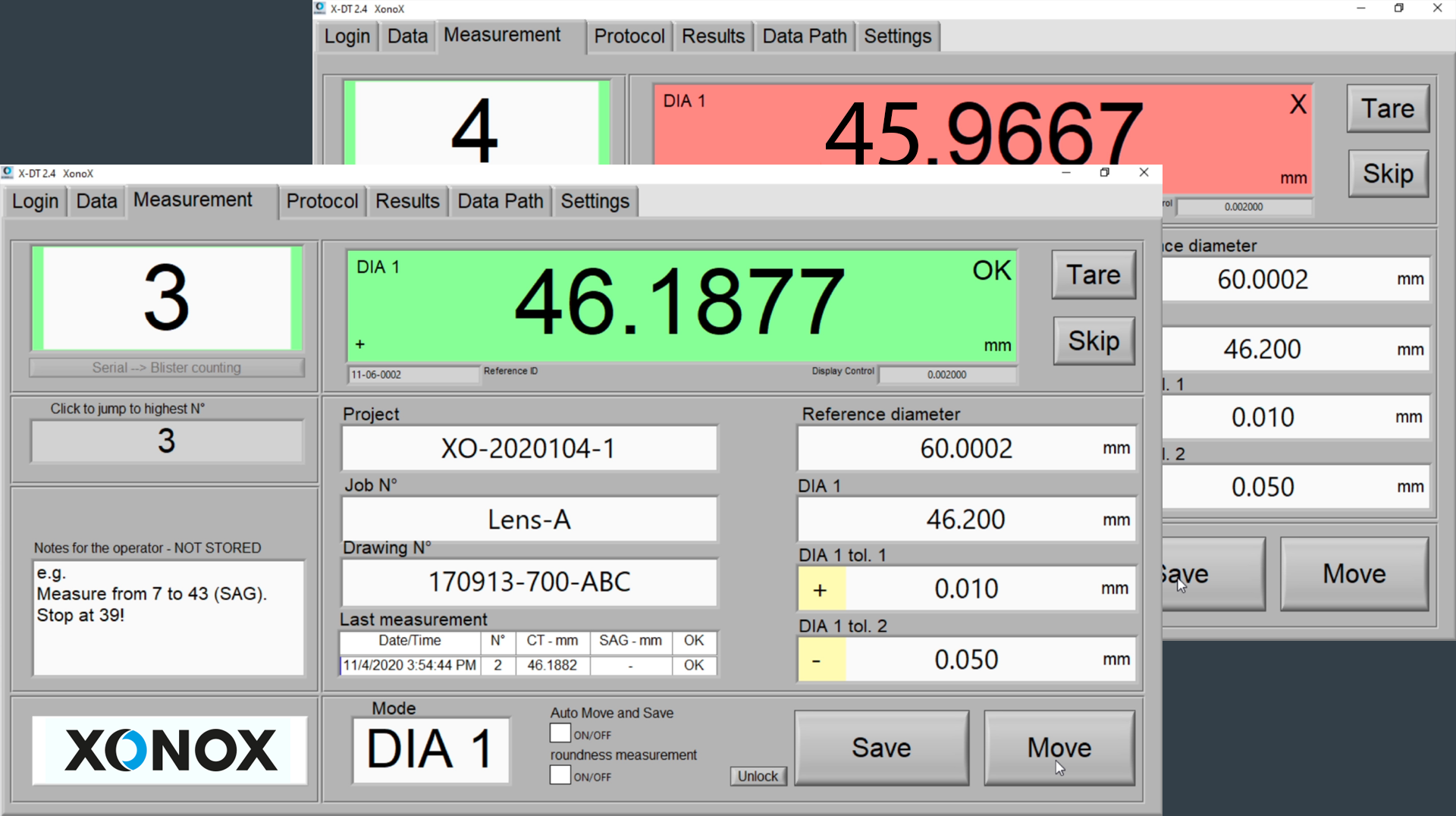Go to the Data Path tab in front window
Image resolution: width=1456 pixels, height=816 pixels.
[500, 202]
